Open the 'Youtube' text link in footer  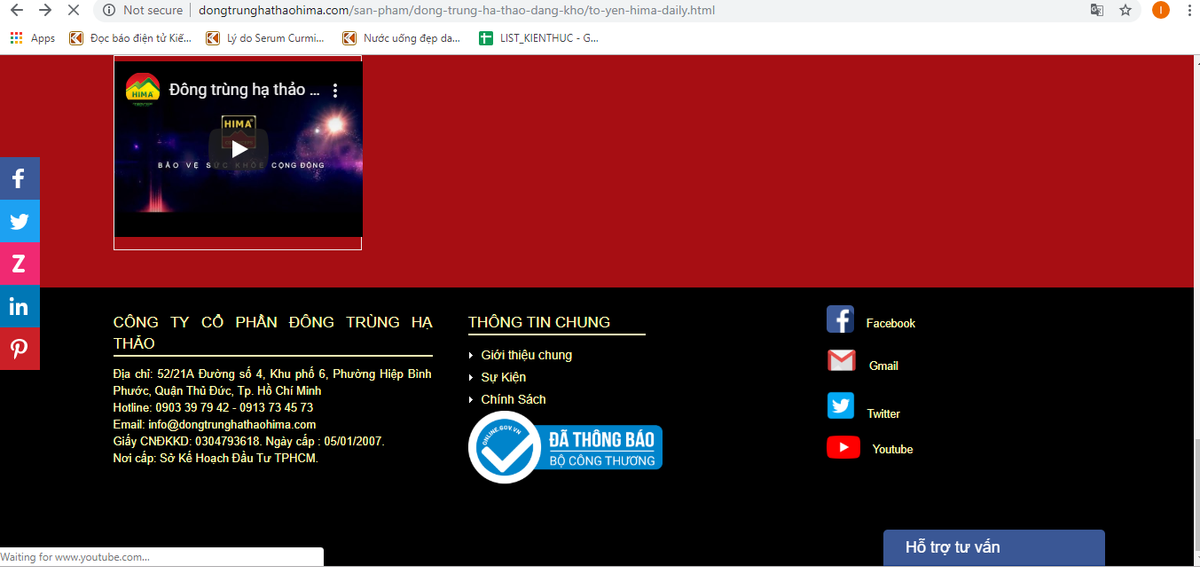click(892, 450)
